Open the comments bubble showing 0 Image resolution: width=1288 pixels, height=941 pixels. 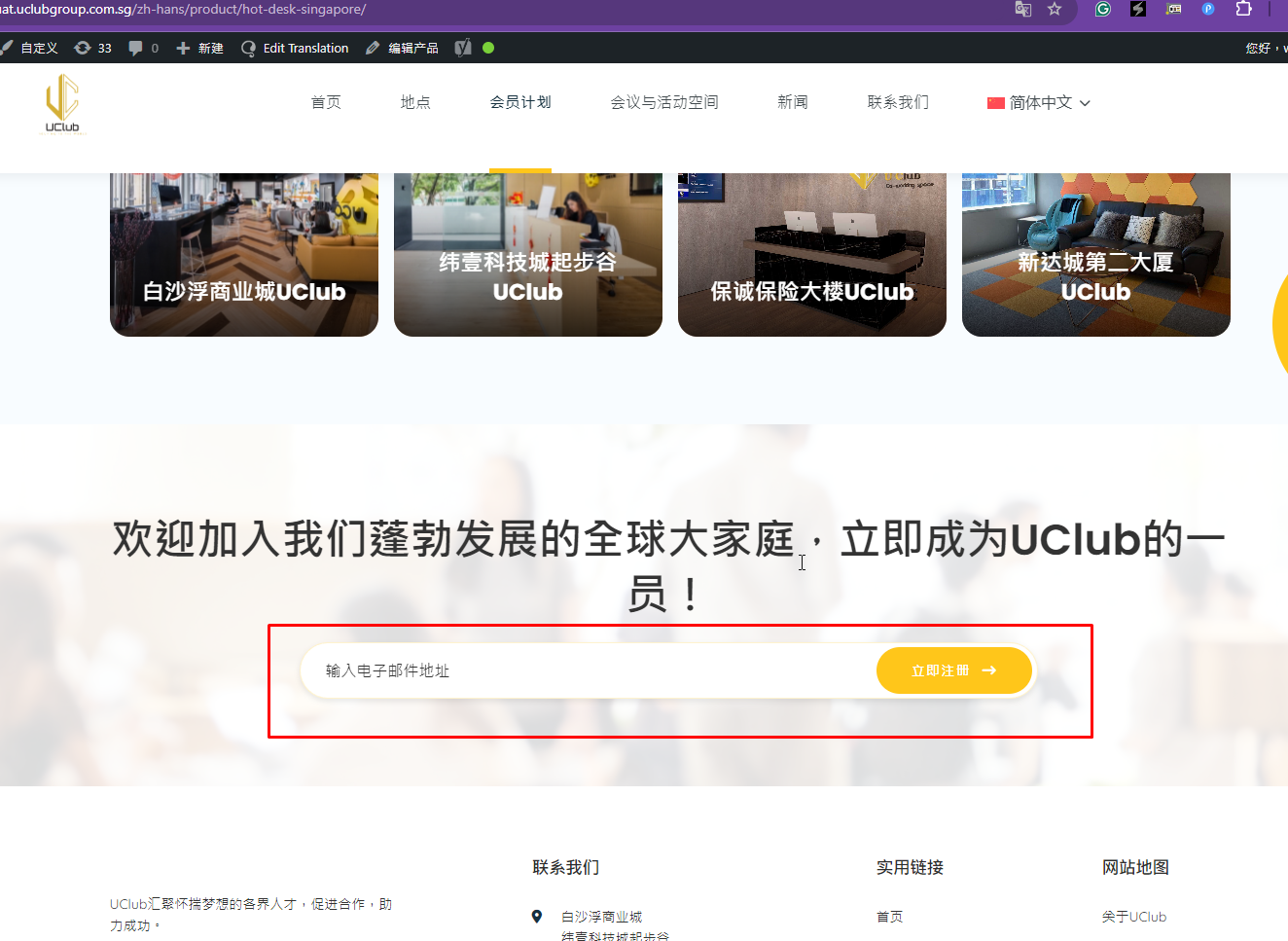pos(144,48)
